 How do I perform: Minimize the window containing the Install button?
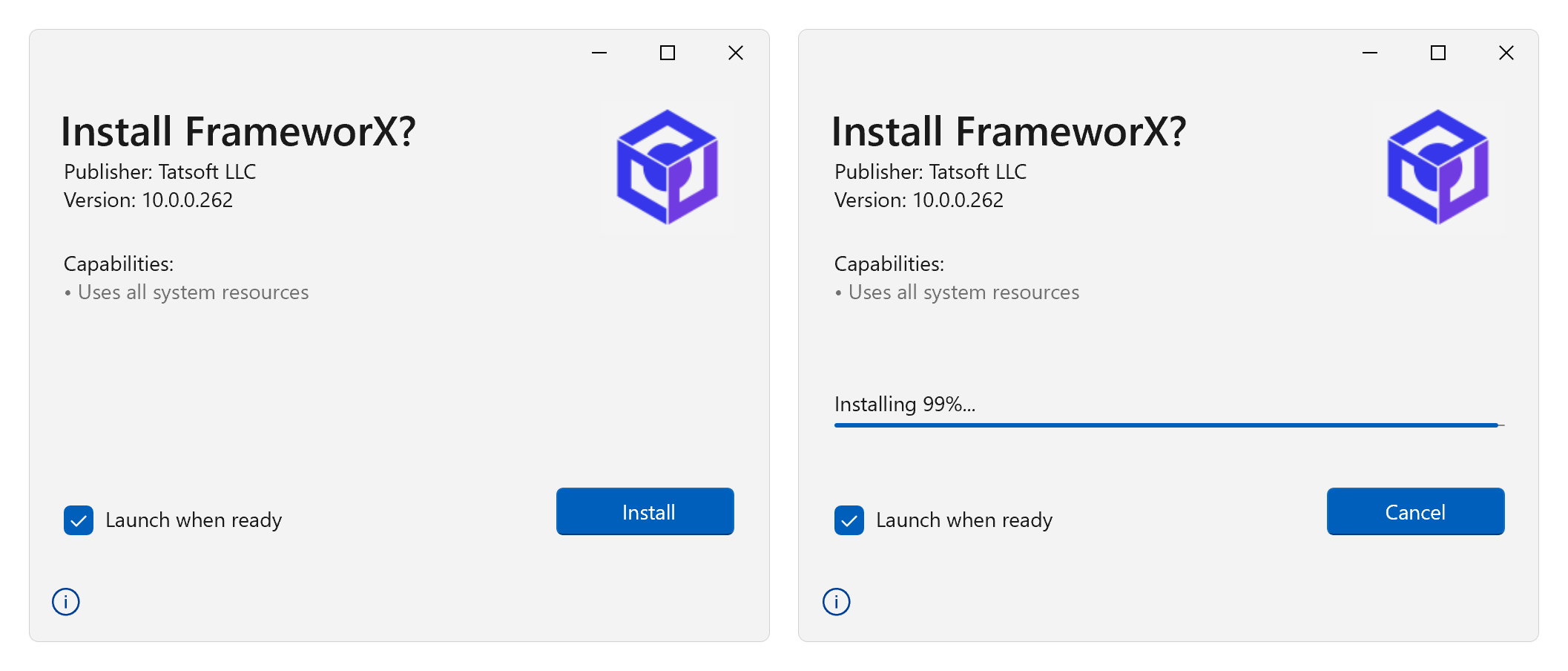(x=599, y=53)
